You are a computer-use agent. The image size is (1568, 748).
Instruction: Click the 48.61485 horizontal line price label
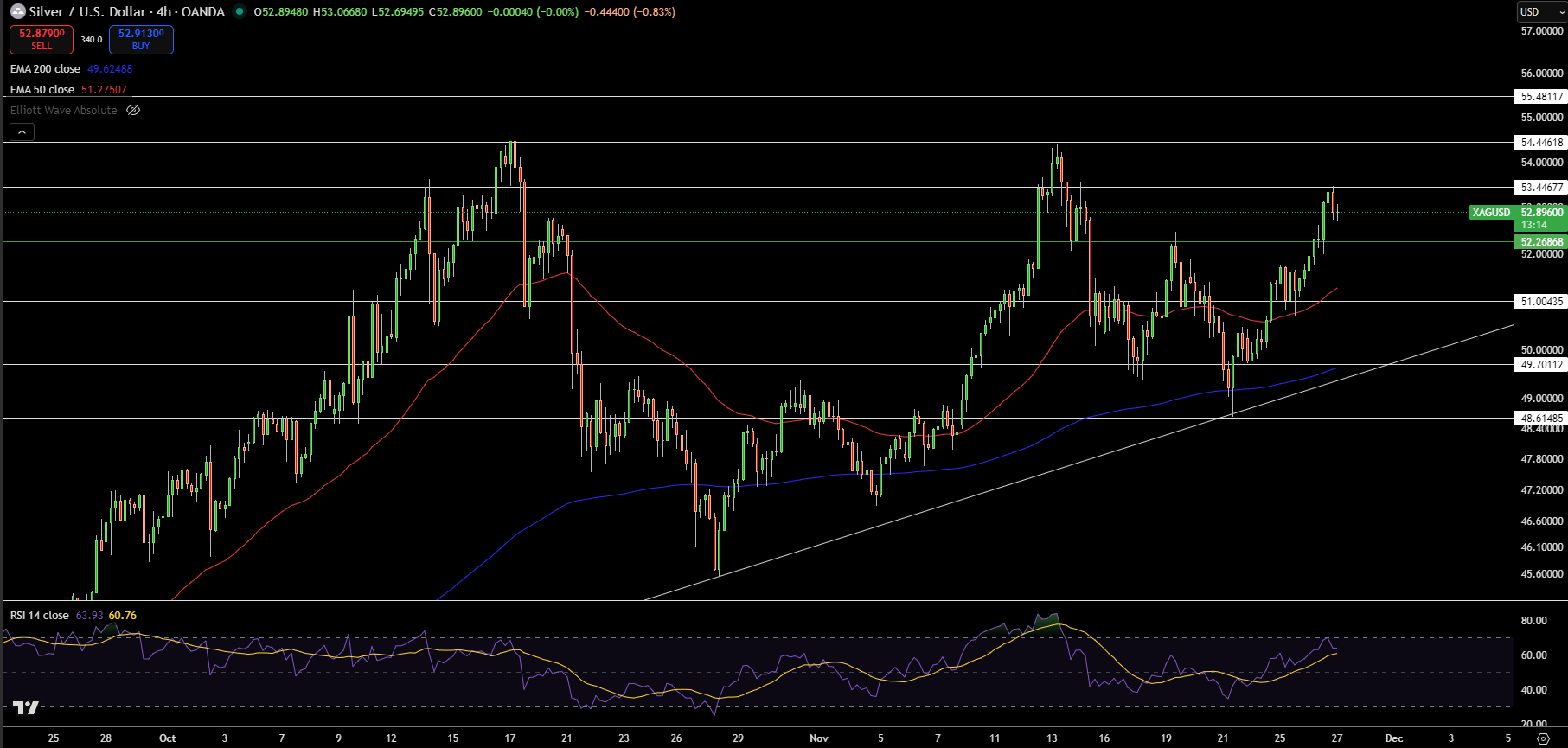1542,419
